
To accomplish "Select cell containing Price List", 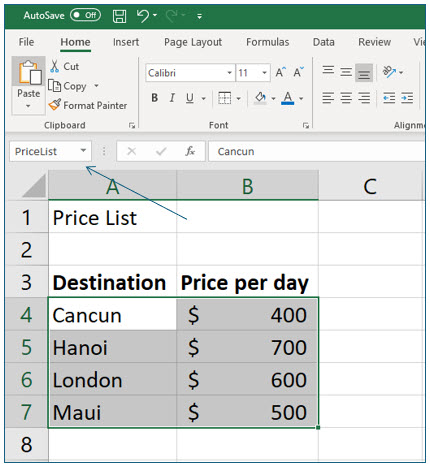I will 112,218.
